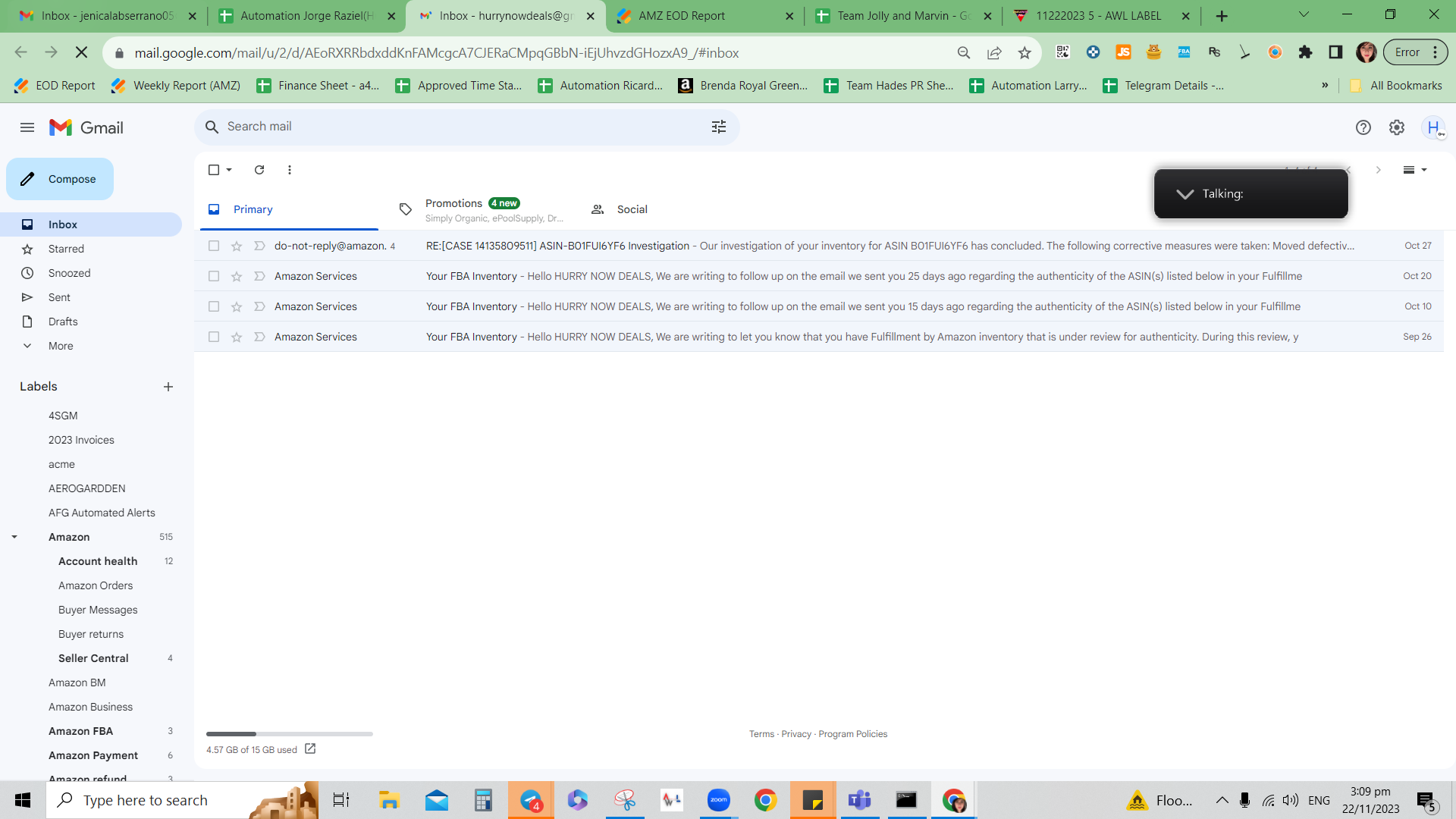Open Zoom from the taskbar
The width and height of the screenshot is (1456, 819).
coord(718,800)
